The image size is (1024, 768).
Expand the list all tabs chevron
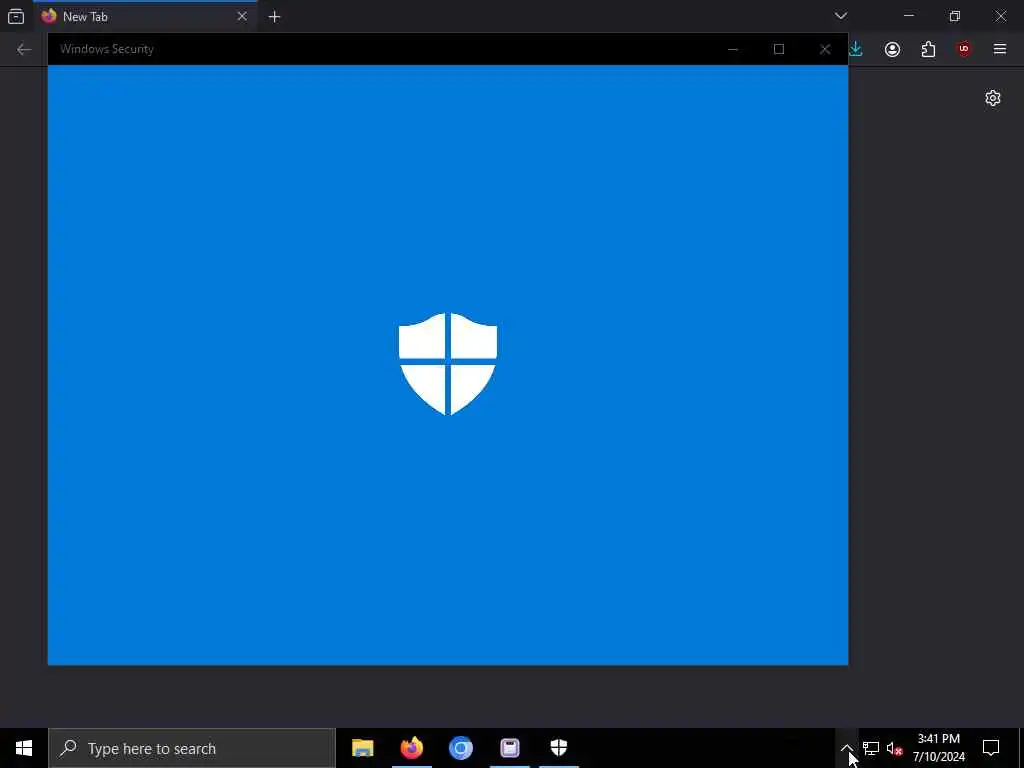coord(841,16)
